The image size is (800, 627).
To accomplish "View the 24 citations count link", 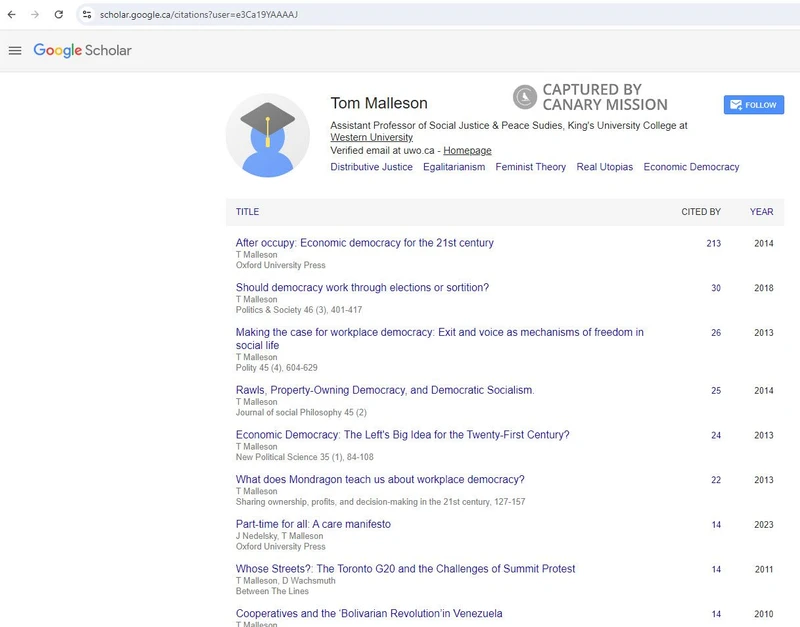I will 716,435.
